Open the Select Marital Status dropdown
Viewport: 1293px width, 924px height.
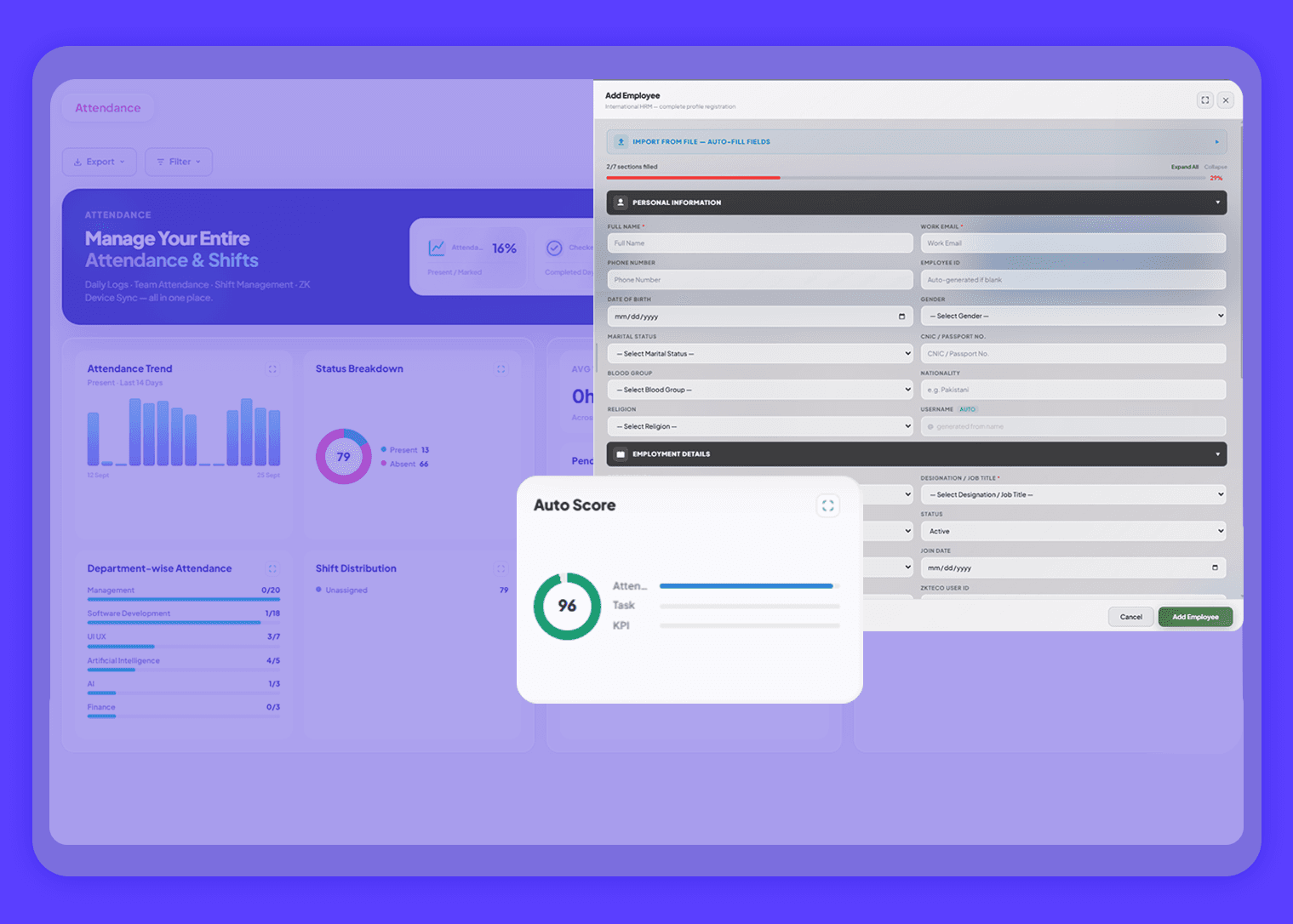tap(760, 353)
